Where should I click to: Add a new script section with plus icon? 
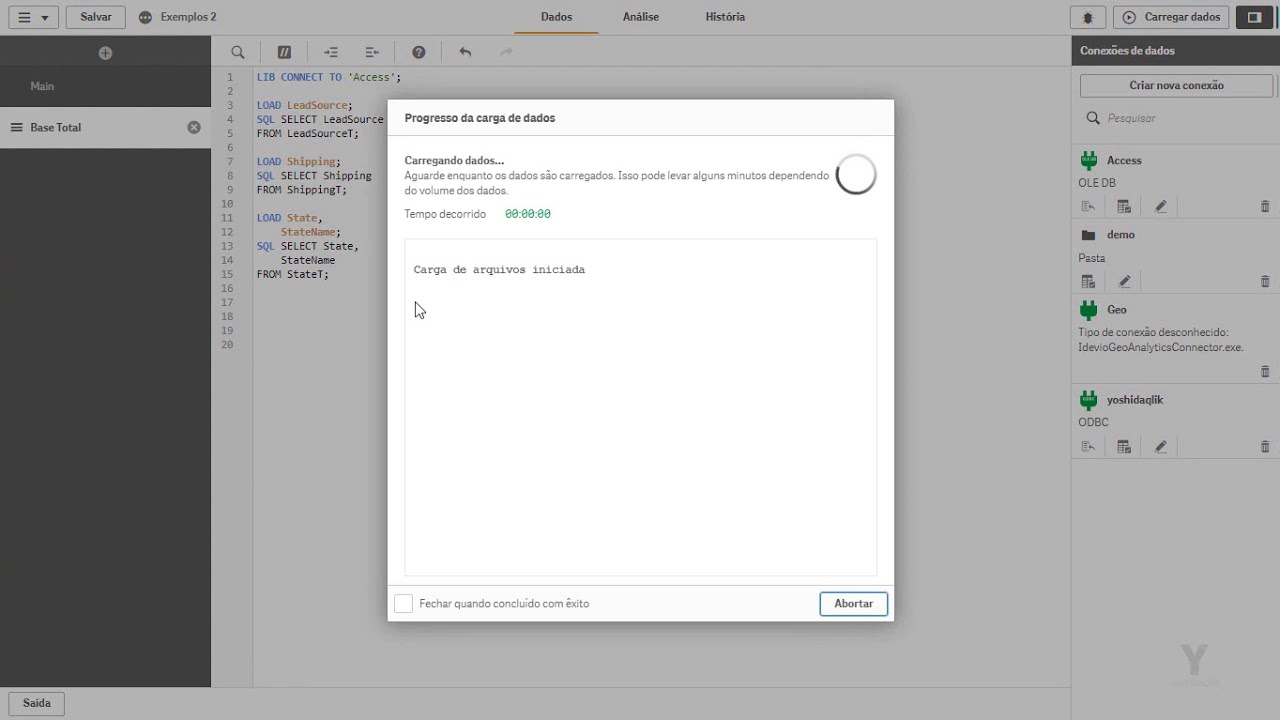coord(105,53)
